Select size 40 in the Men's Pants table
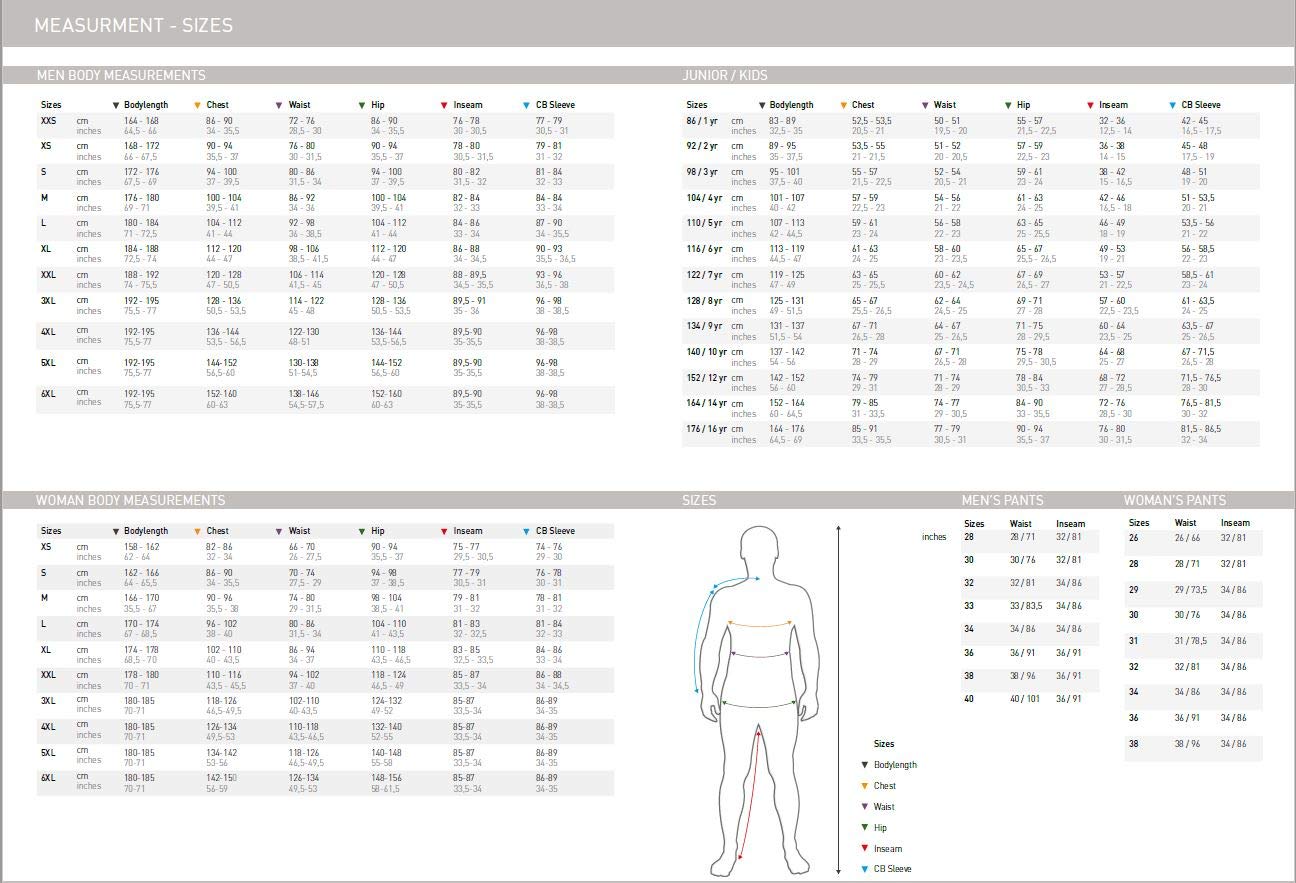Screen dimensions: 1296x883 tap(969, 699)
